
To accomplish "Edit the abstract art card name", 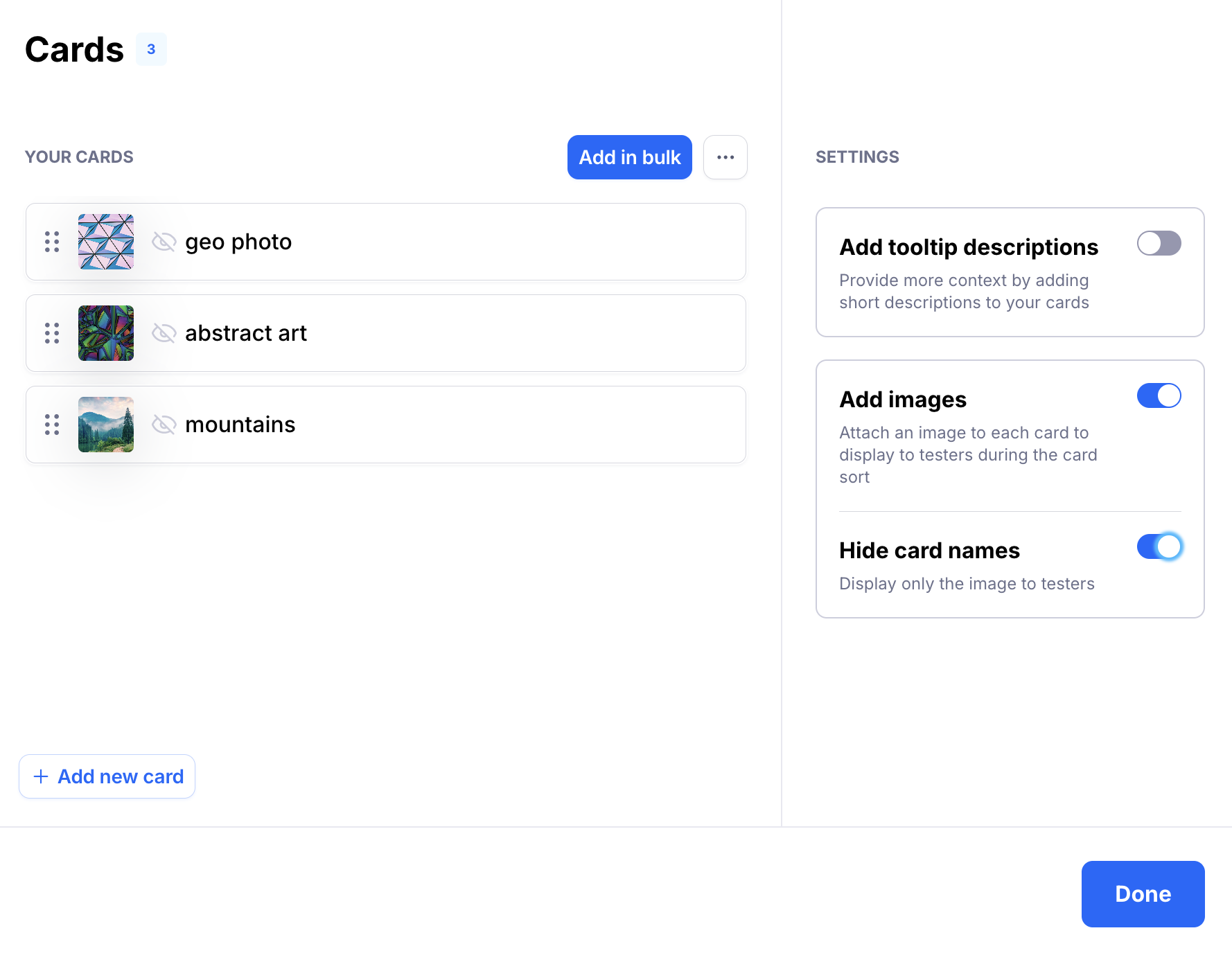I will [246, 333].
